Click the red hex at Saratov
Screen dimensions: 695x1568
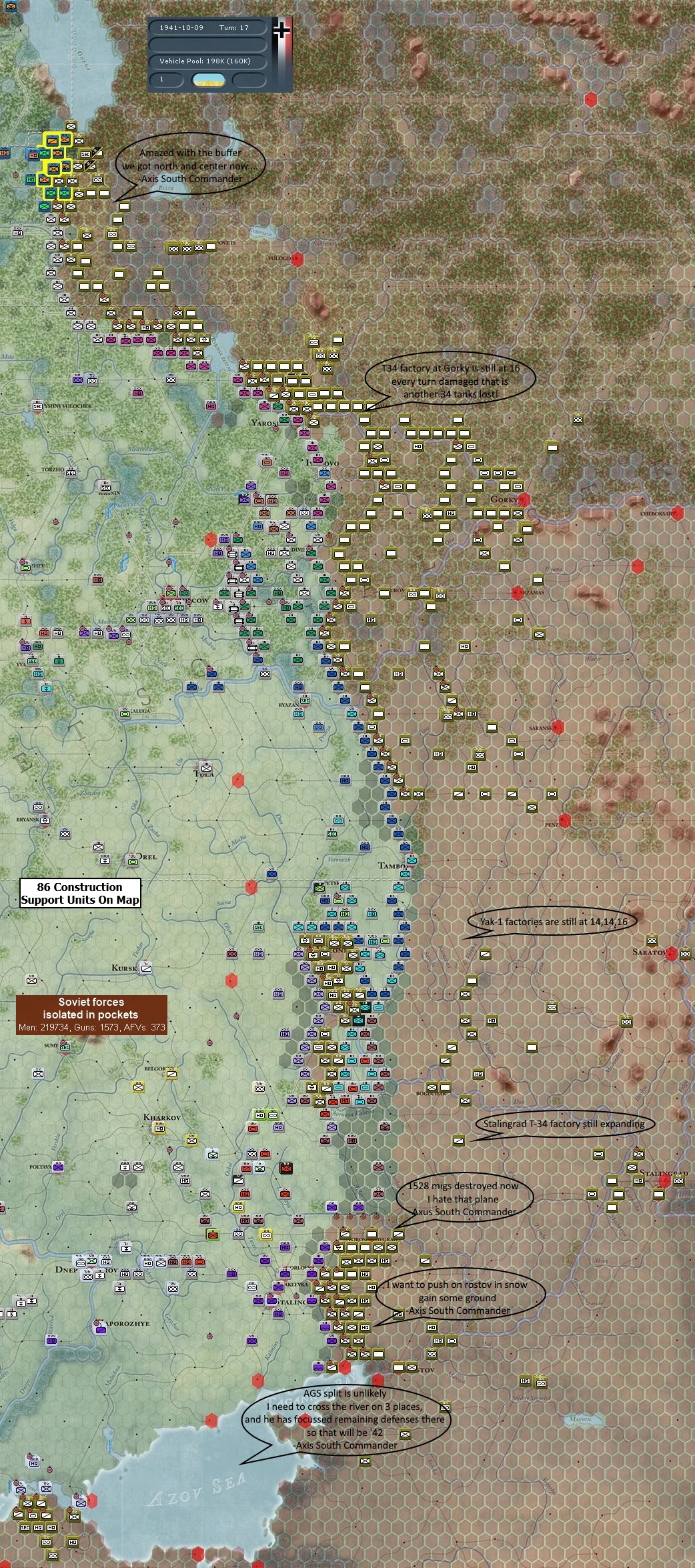point(672,953)
